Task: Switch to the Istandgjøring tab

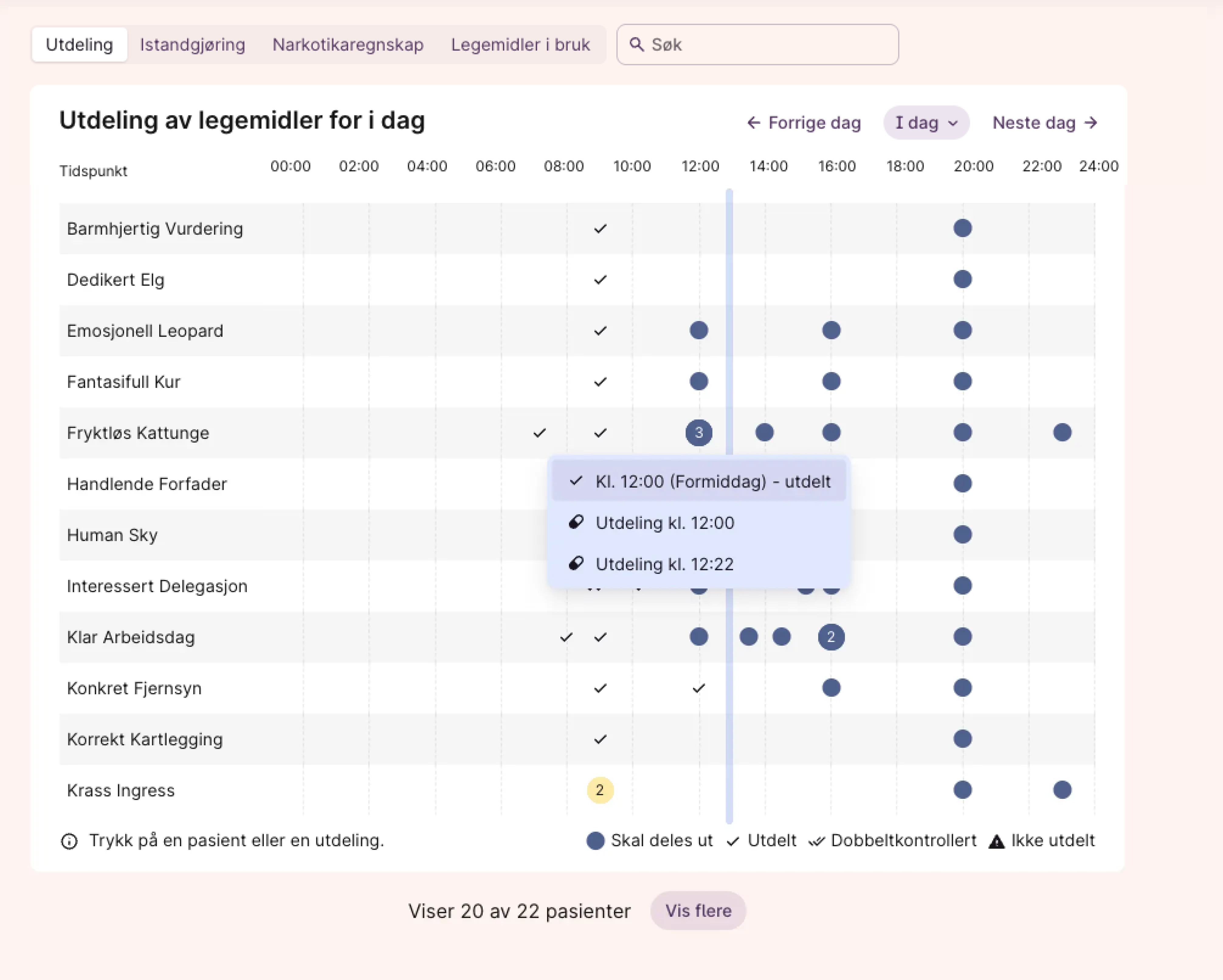Action: (x=192, y=44)
